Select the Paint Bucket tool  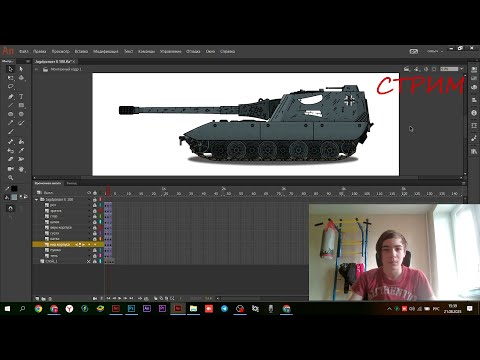click(21, 142)
